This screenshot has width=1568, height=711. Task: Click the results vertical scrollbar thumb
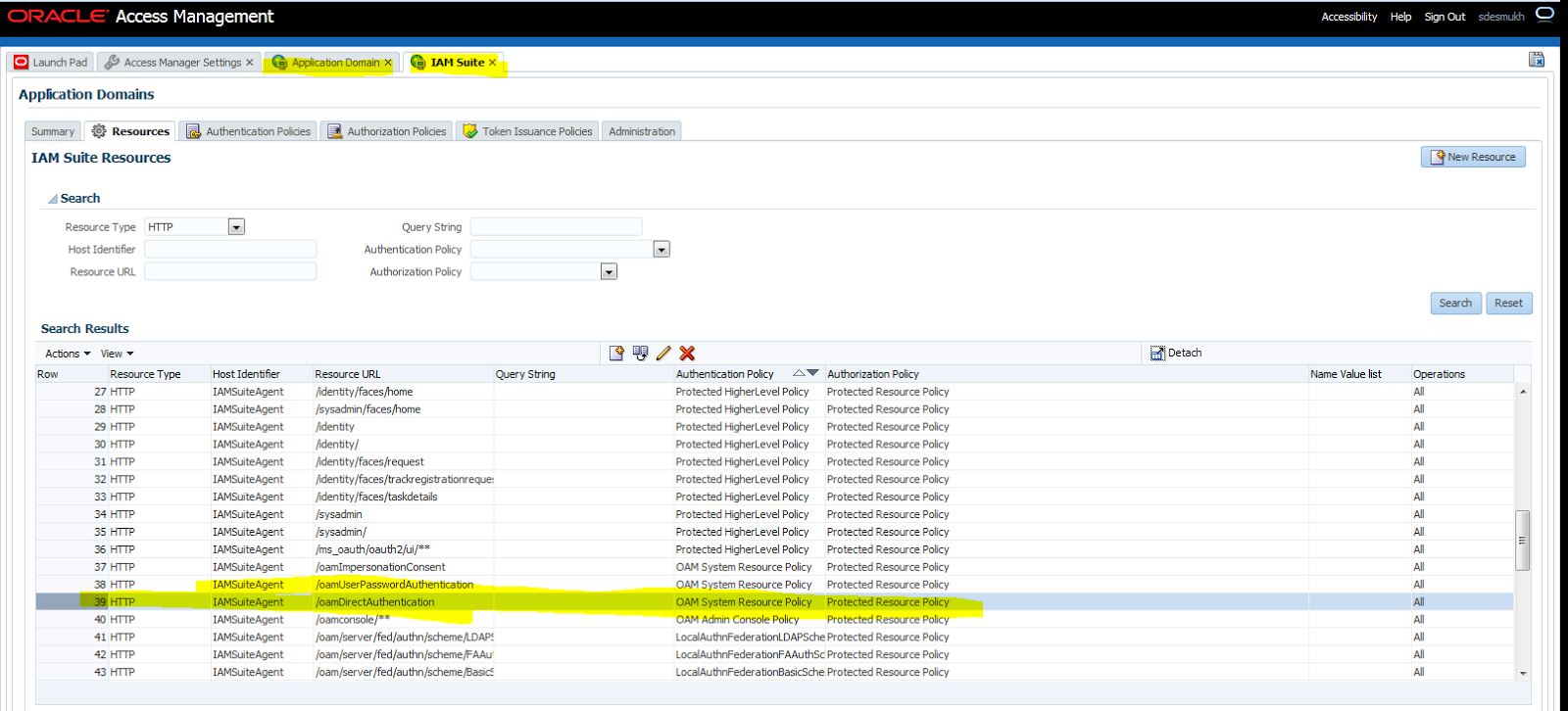(x=1523, y=541)
